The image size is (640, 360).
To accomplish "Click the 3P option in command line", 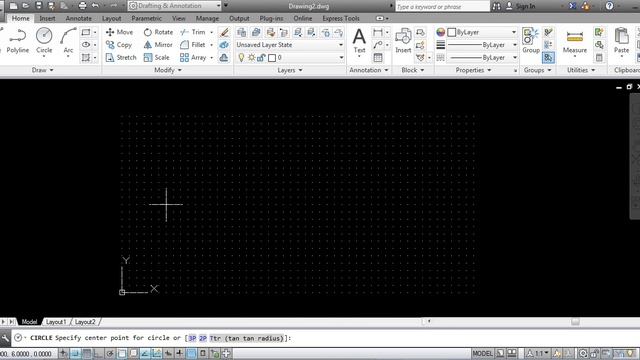I will pos(192,338).
